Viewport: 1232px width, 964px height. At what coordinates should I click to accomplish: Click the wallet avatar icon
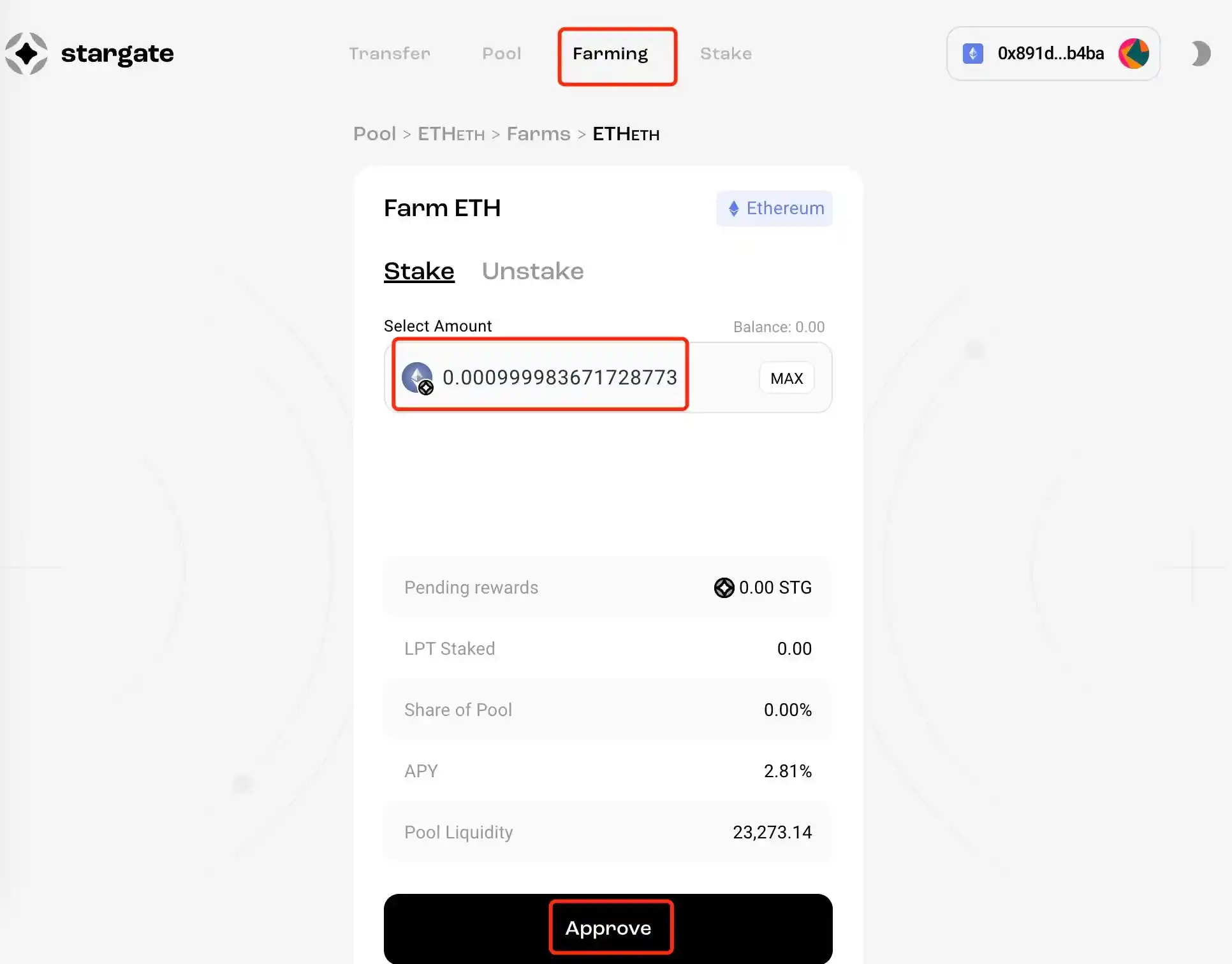tap(1133, 54)
